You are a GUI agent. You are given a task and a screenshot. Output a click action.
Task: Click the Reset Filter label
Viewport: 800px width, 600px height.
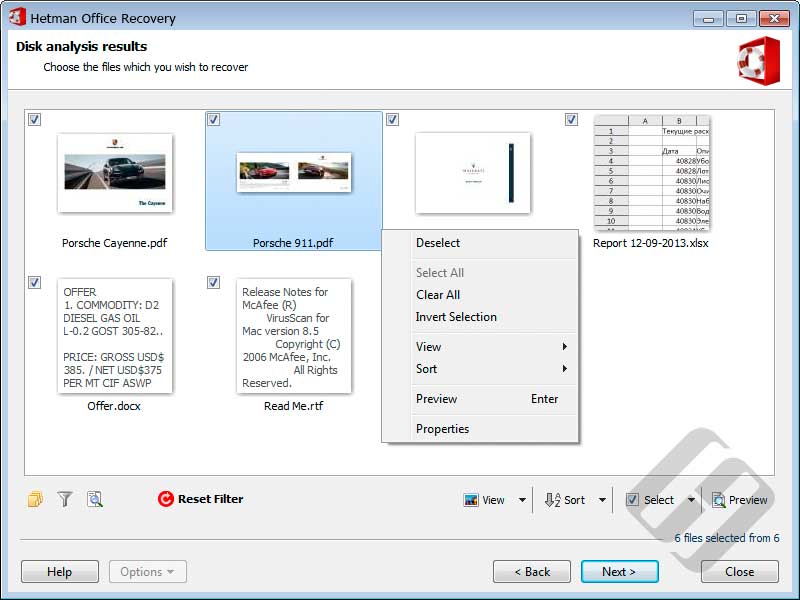point(210,499)
